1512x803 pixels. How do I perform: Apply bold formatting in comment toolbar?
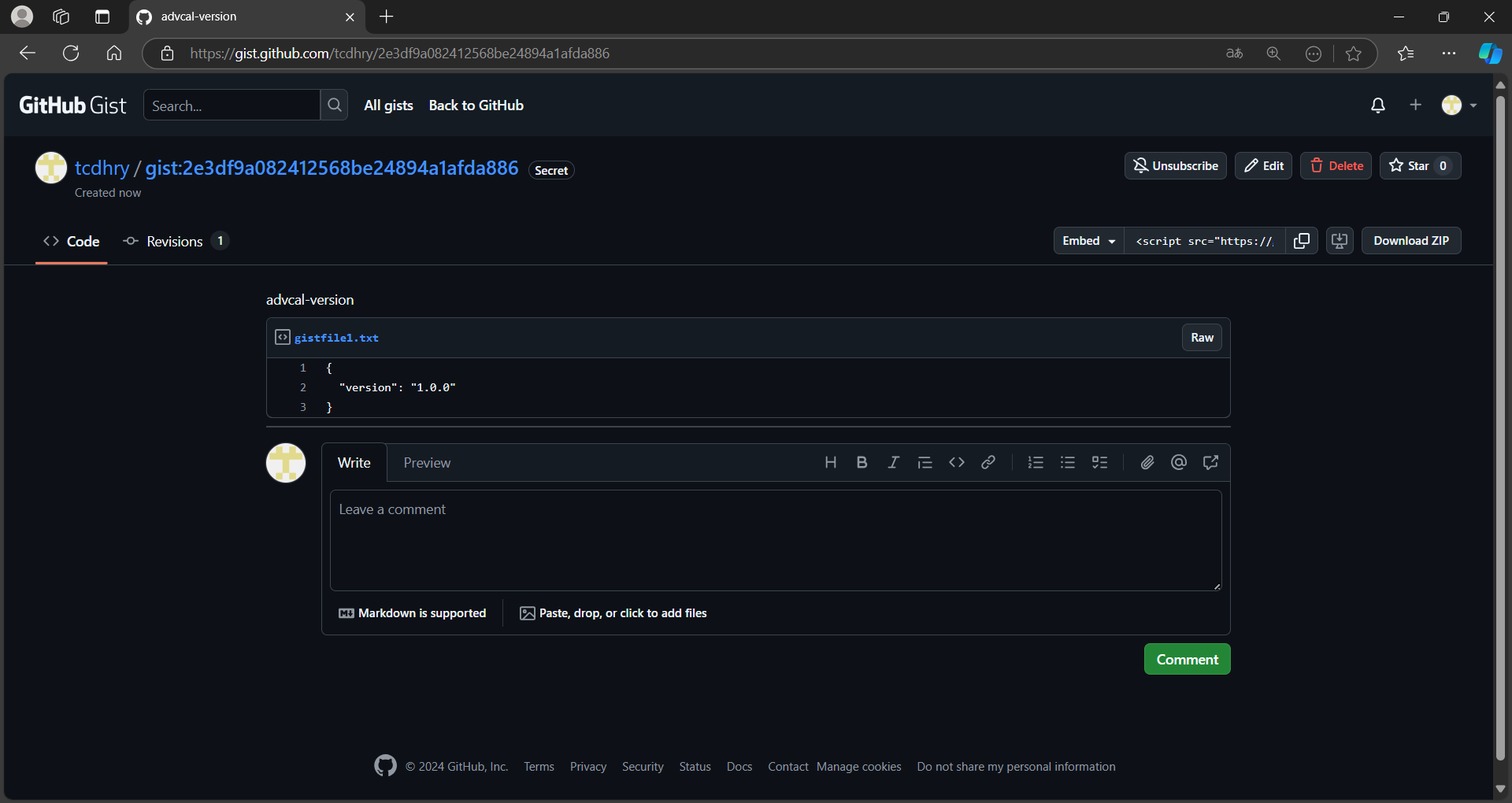(862, 463)
